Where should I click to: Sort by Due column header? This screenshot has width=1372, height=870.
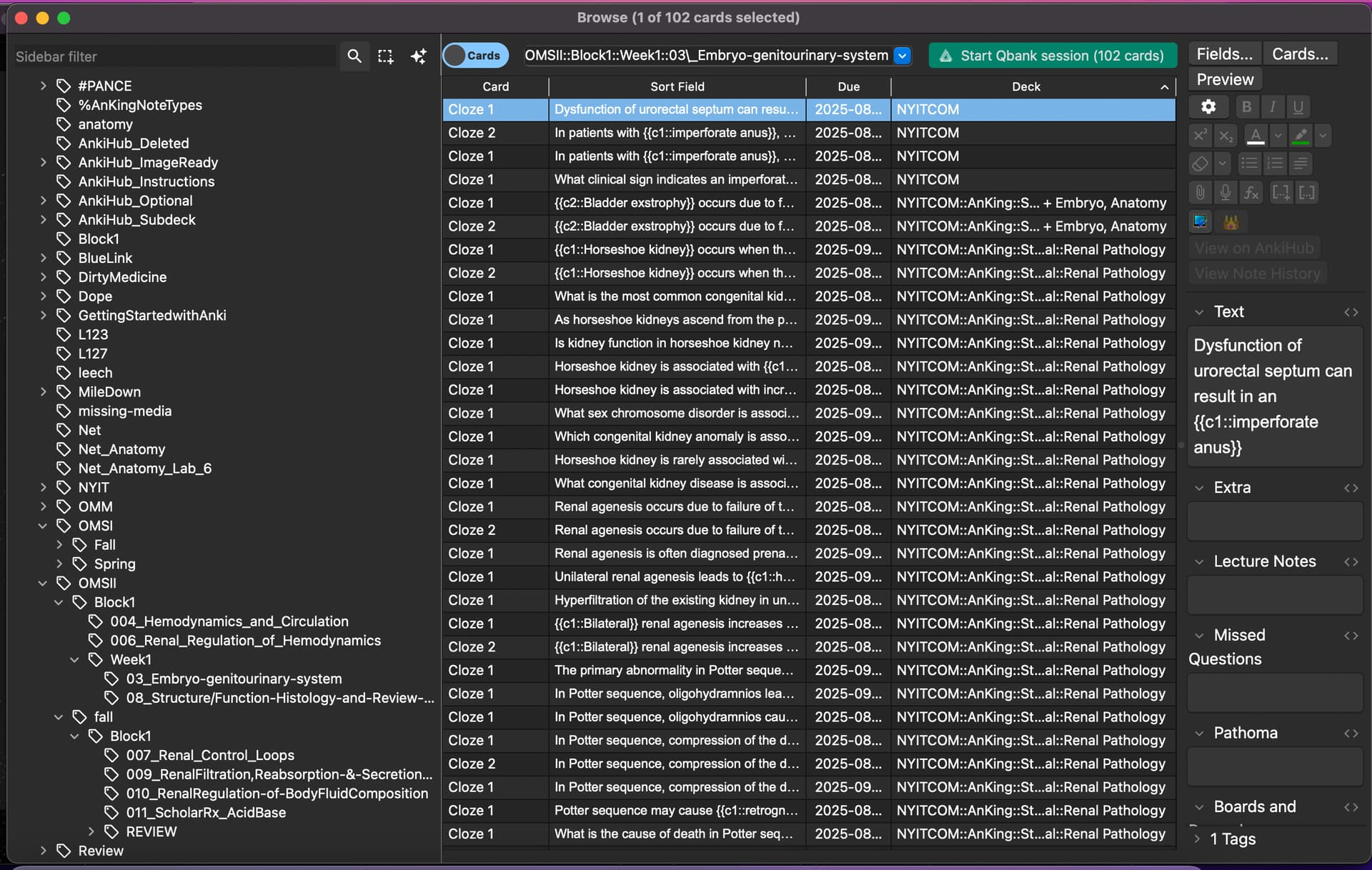848,86
